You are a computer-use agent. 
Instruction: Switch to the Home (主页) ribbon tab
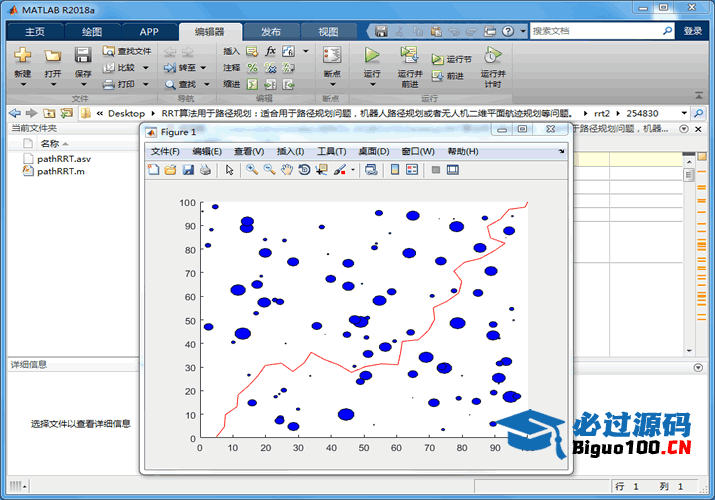(x=35, y=31)
